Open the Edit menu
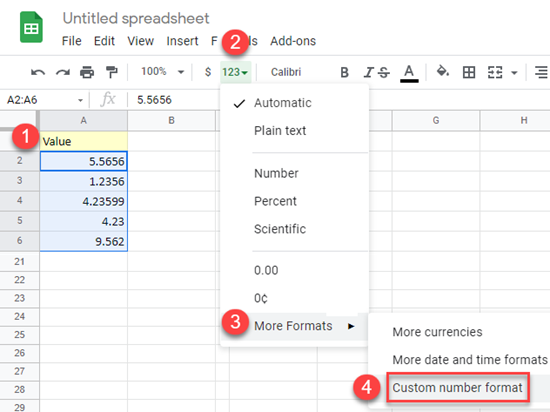This screenshot has height=412, width=550. pos(104,41)
